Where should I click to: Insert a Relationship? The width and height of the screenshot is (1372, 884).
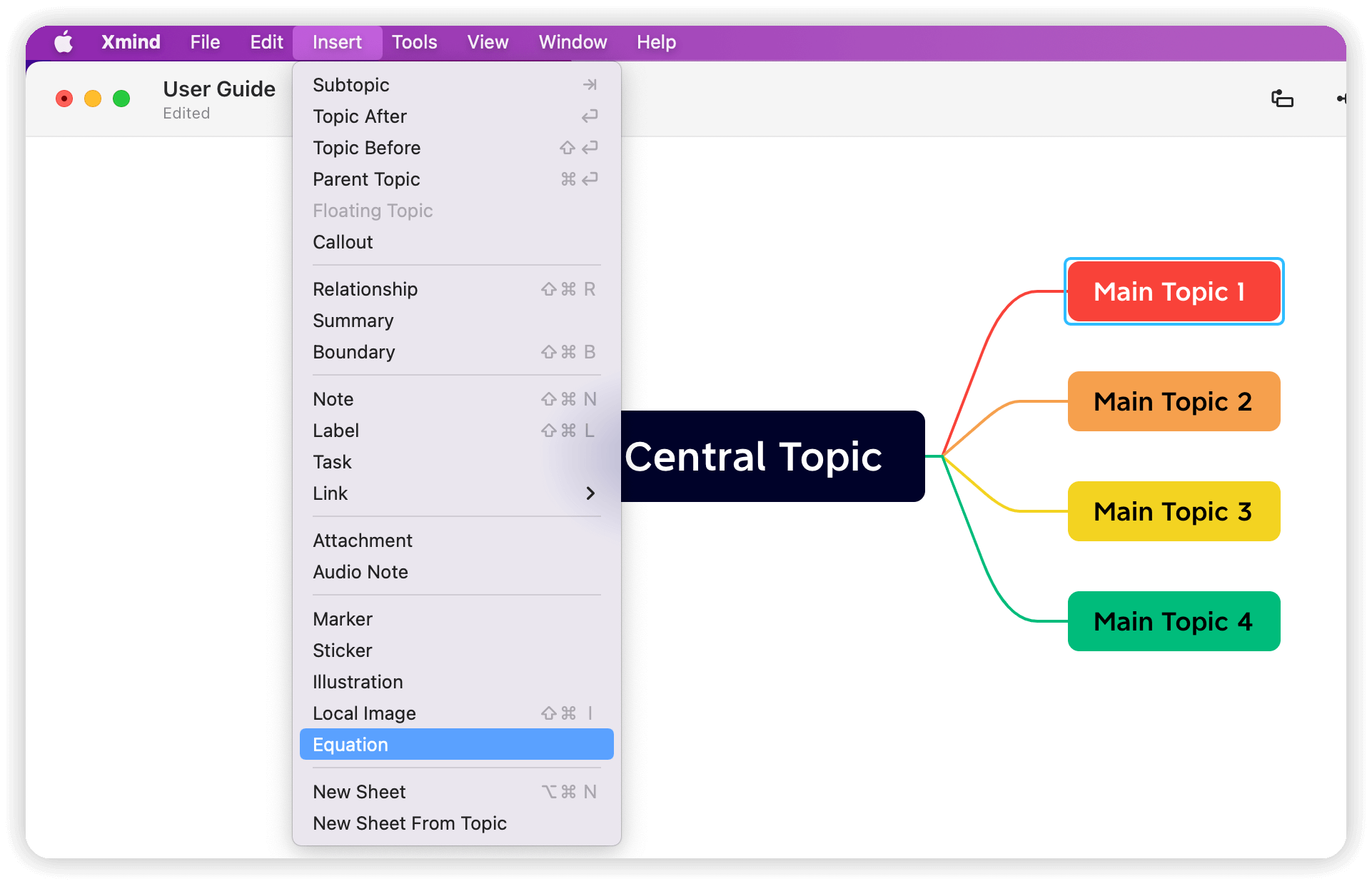pyautogui.click(x=456, y=289)
